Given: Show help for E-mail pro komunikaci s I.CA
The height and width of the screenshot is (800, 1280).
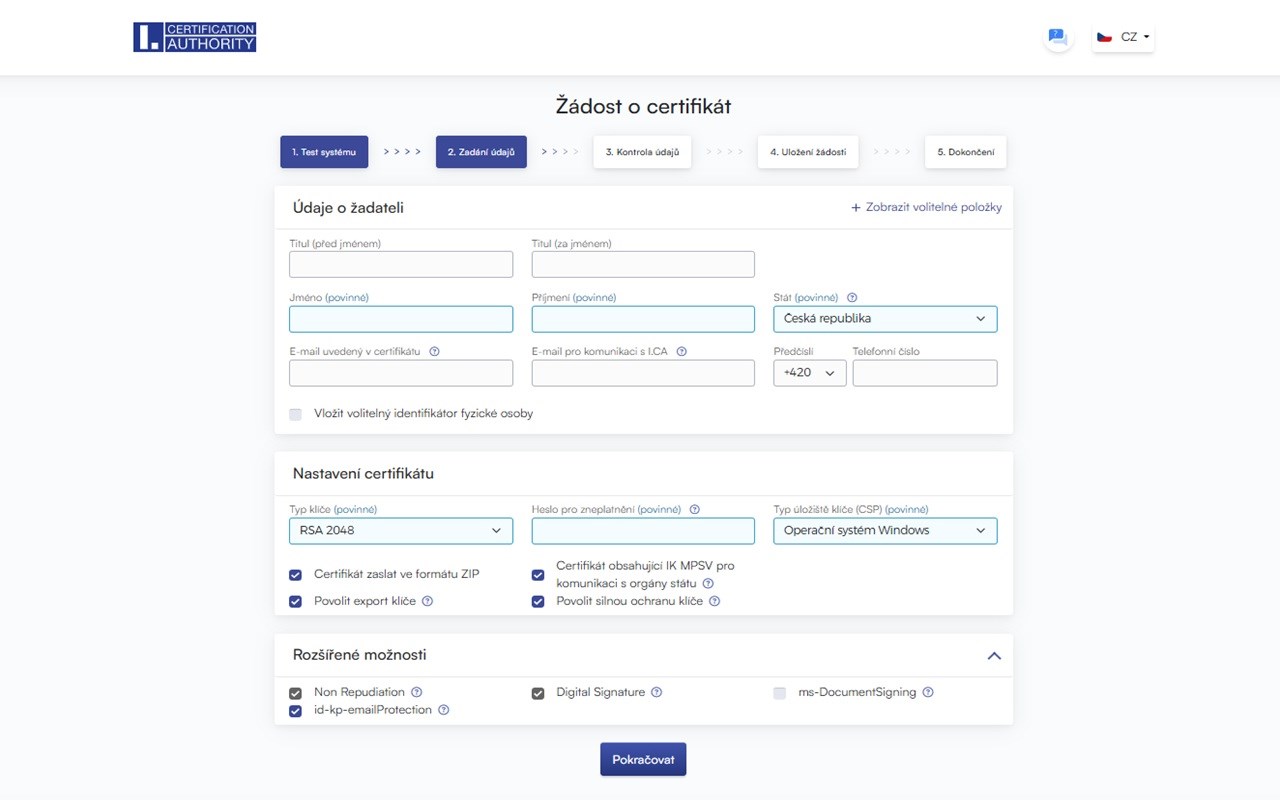Looking at the screenshot, I should click(681, 352).
